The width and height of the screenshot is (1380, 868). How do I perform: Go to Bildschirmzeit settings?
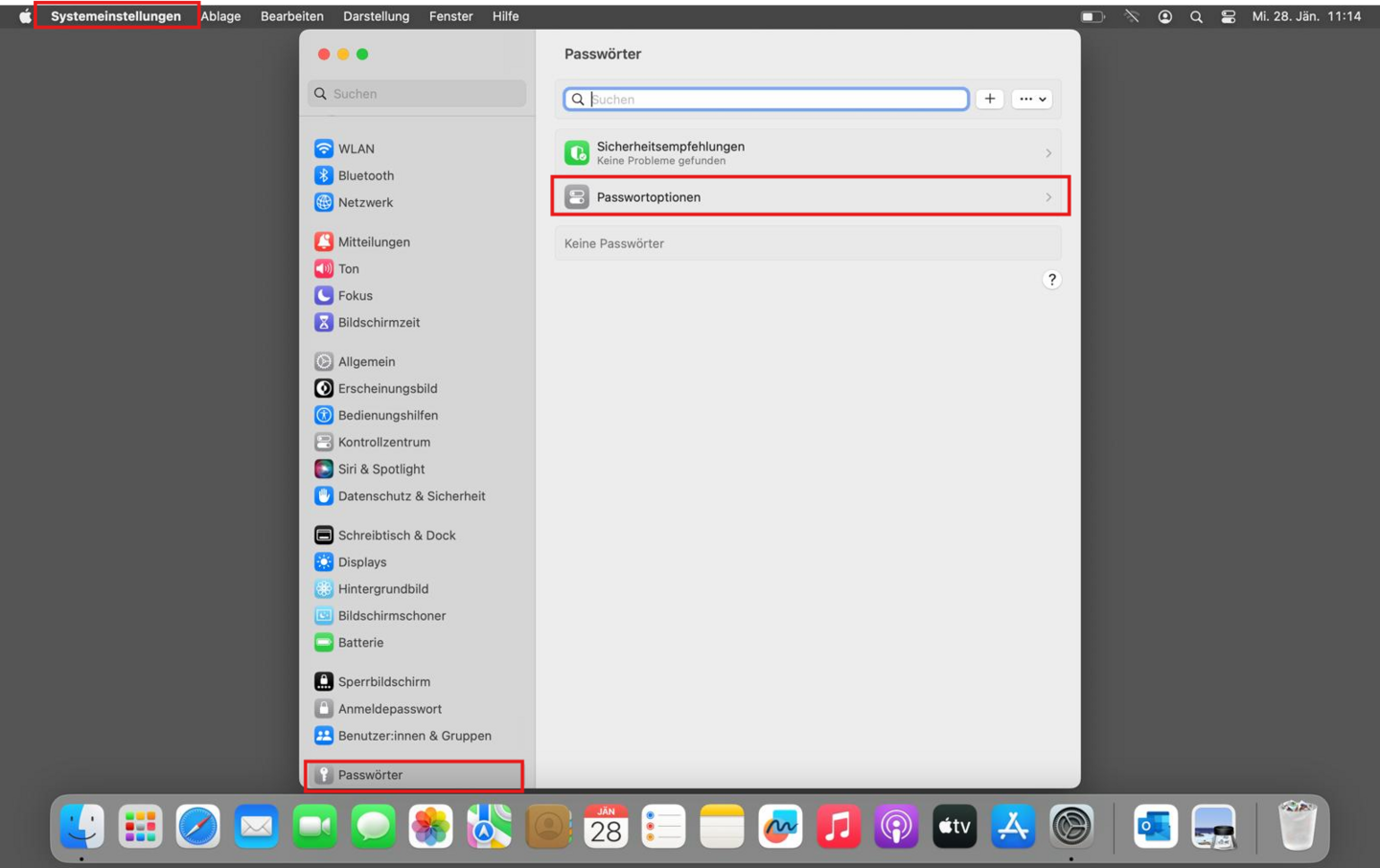379,322
